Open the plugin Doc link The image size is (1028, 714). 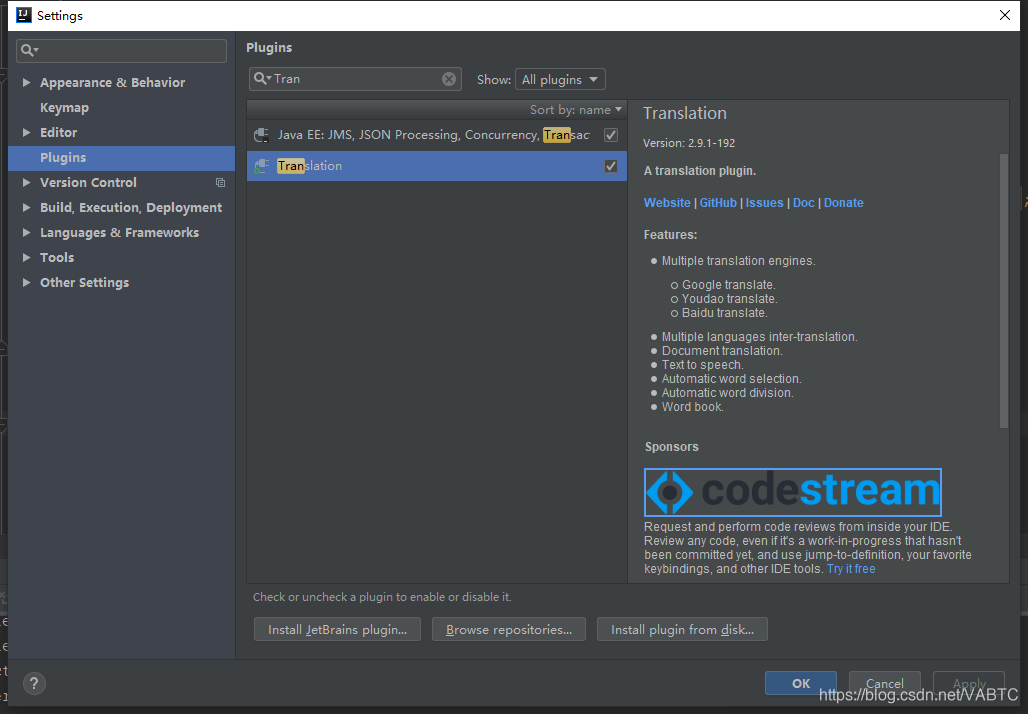804,203
